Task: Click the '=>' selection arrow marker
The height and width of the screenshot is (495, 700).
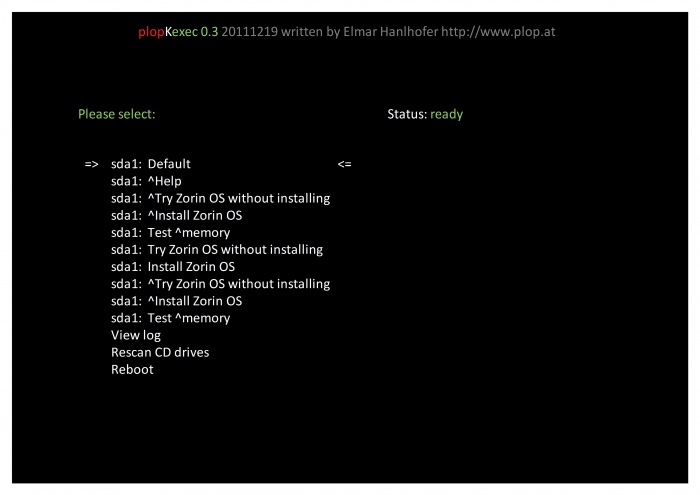Action: pos(92,164)
